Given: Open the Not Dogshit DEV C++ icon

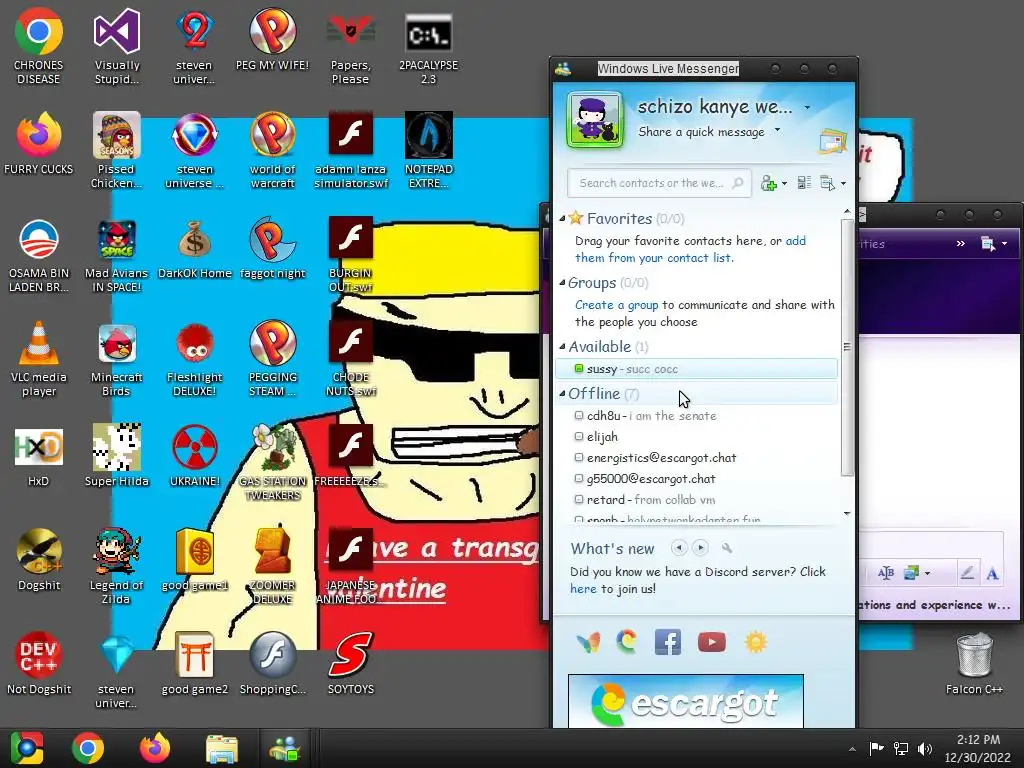Looking at the screenshot, I should (x=39, y=664).
